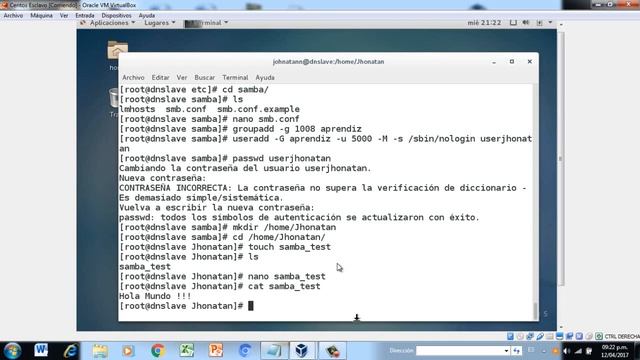Click the VirtualBox video capture indicator
640x360 pixels.
coord(569,336)
